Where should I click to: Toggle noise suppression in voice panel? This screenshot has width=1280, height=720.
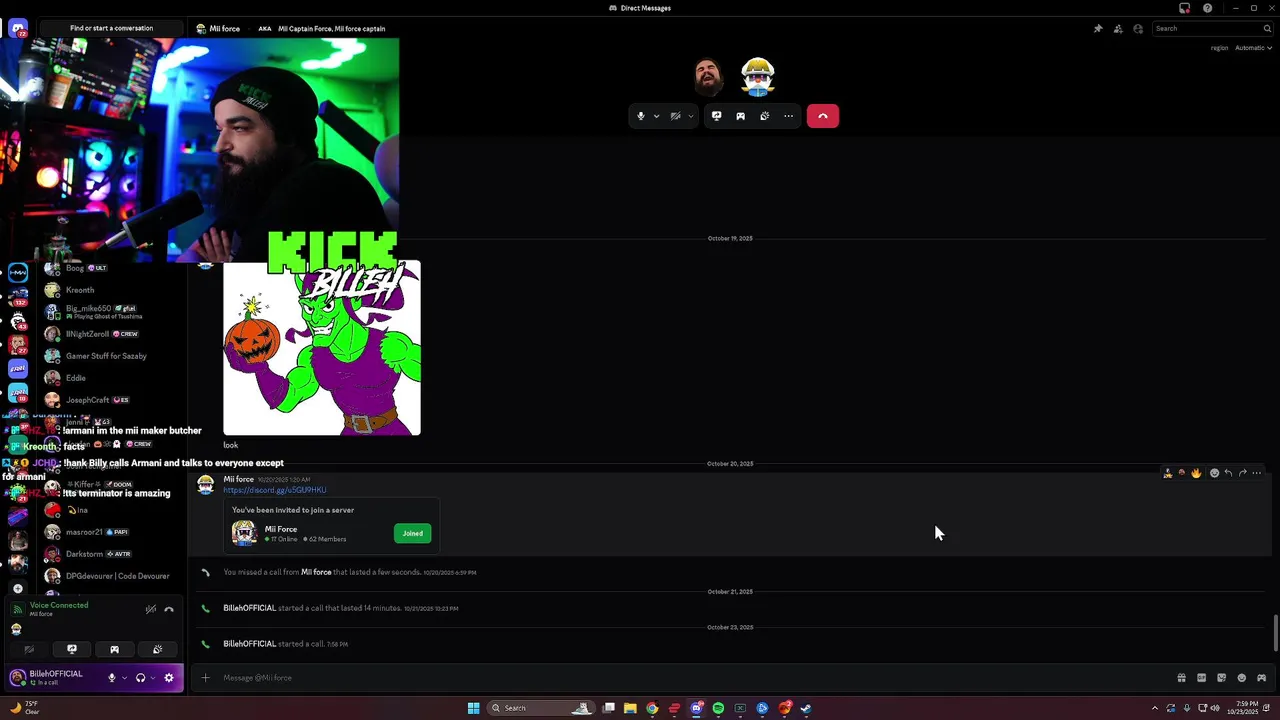150,609
